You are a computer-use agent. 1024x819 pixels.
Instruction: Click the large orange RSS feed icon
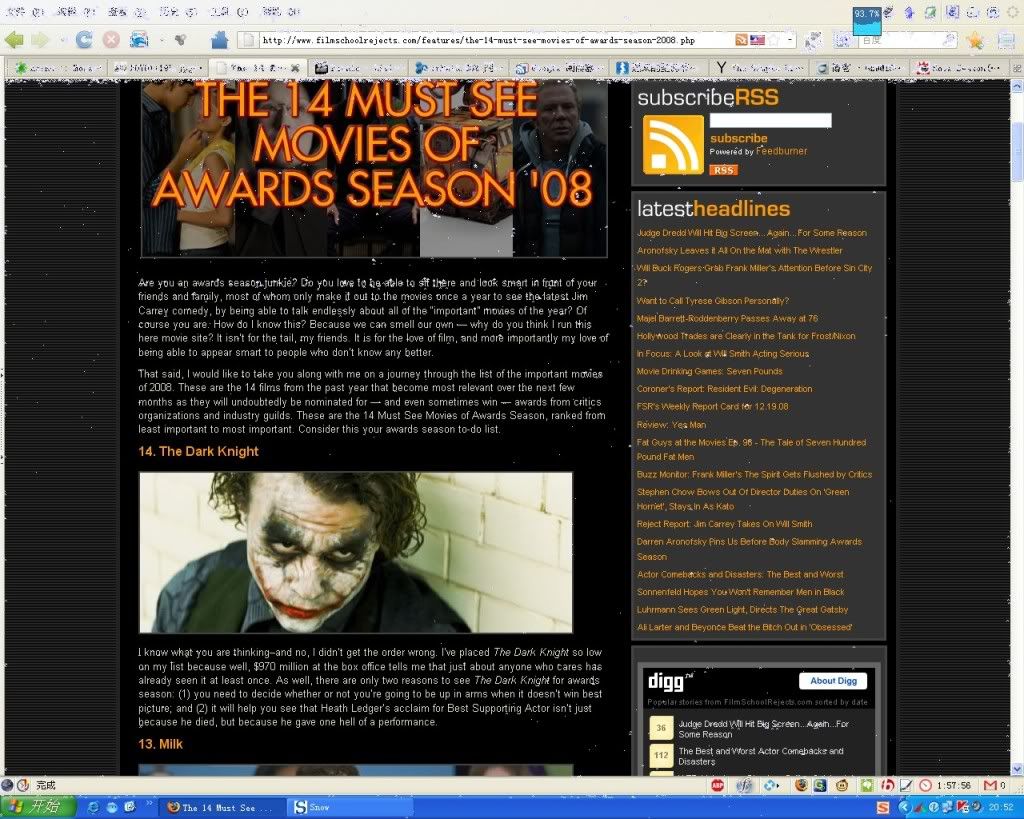pyautogui.click(x=673, y=144)
